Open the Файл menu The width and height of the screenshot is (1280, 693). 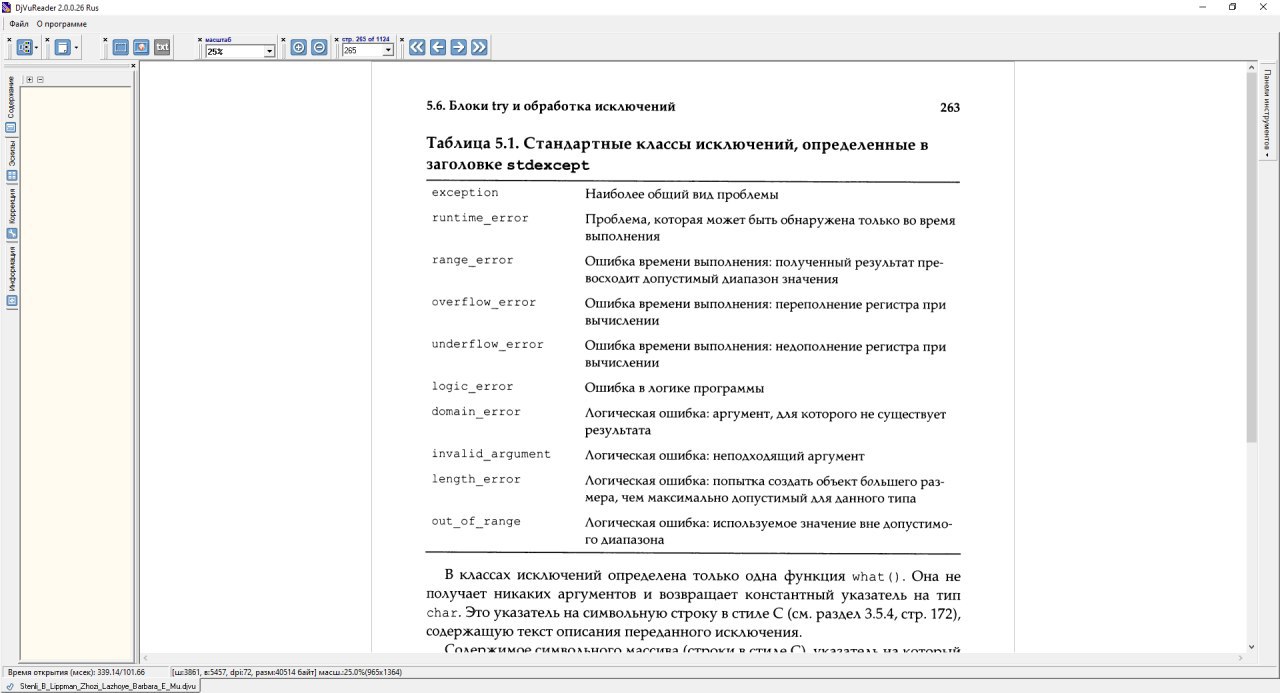click(x=19, y=23)
